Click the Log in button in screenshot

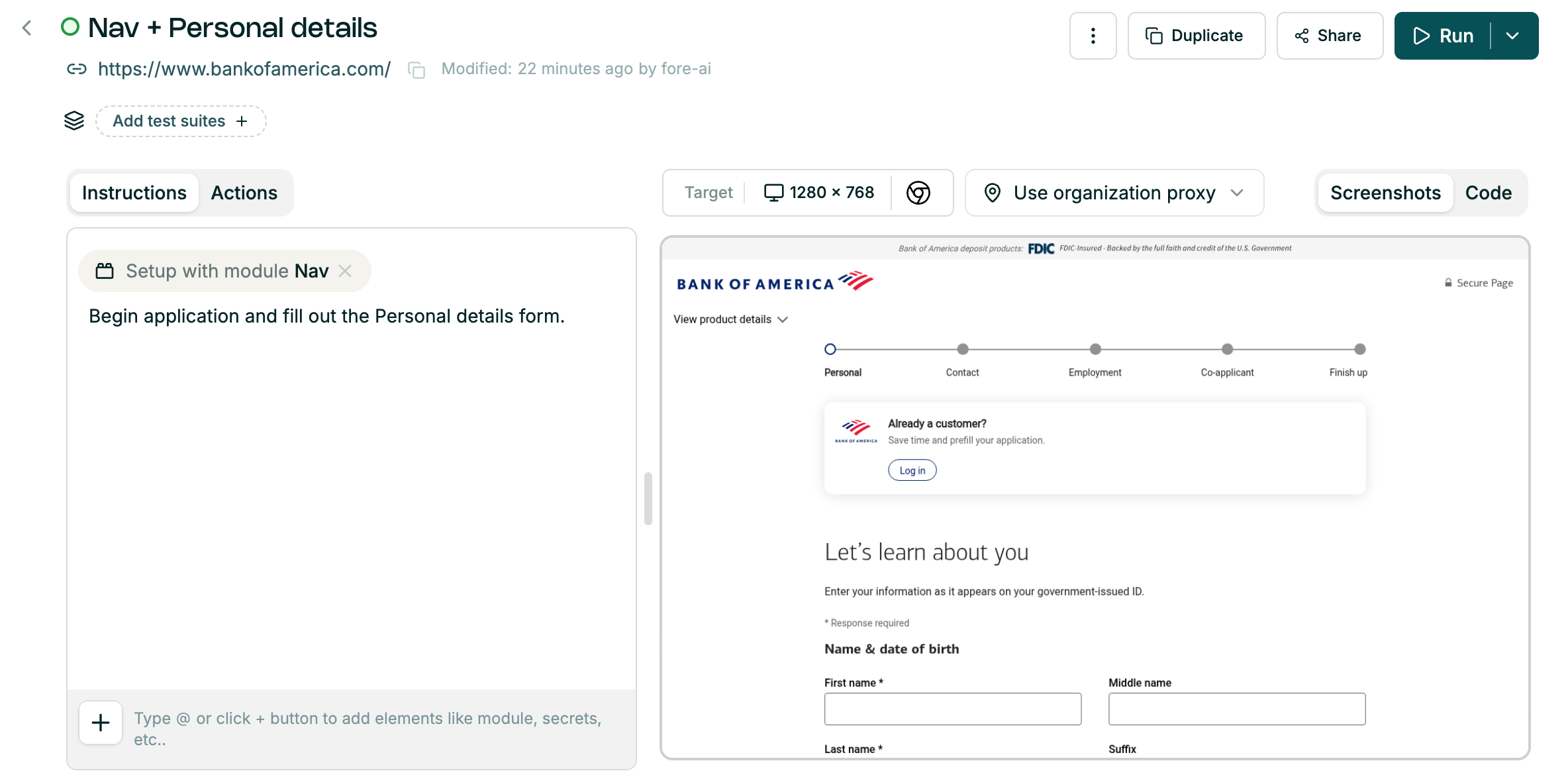tap(912, 470)
